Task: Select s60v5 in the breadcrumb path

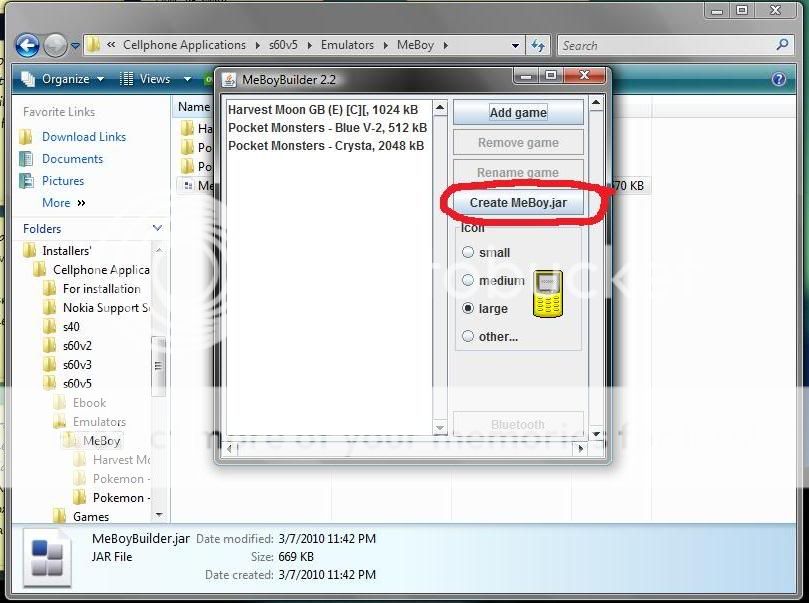Action: pyautogui.click(x=283, y=45)
